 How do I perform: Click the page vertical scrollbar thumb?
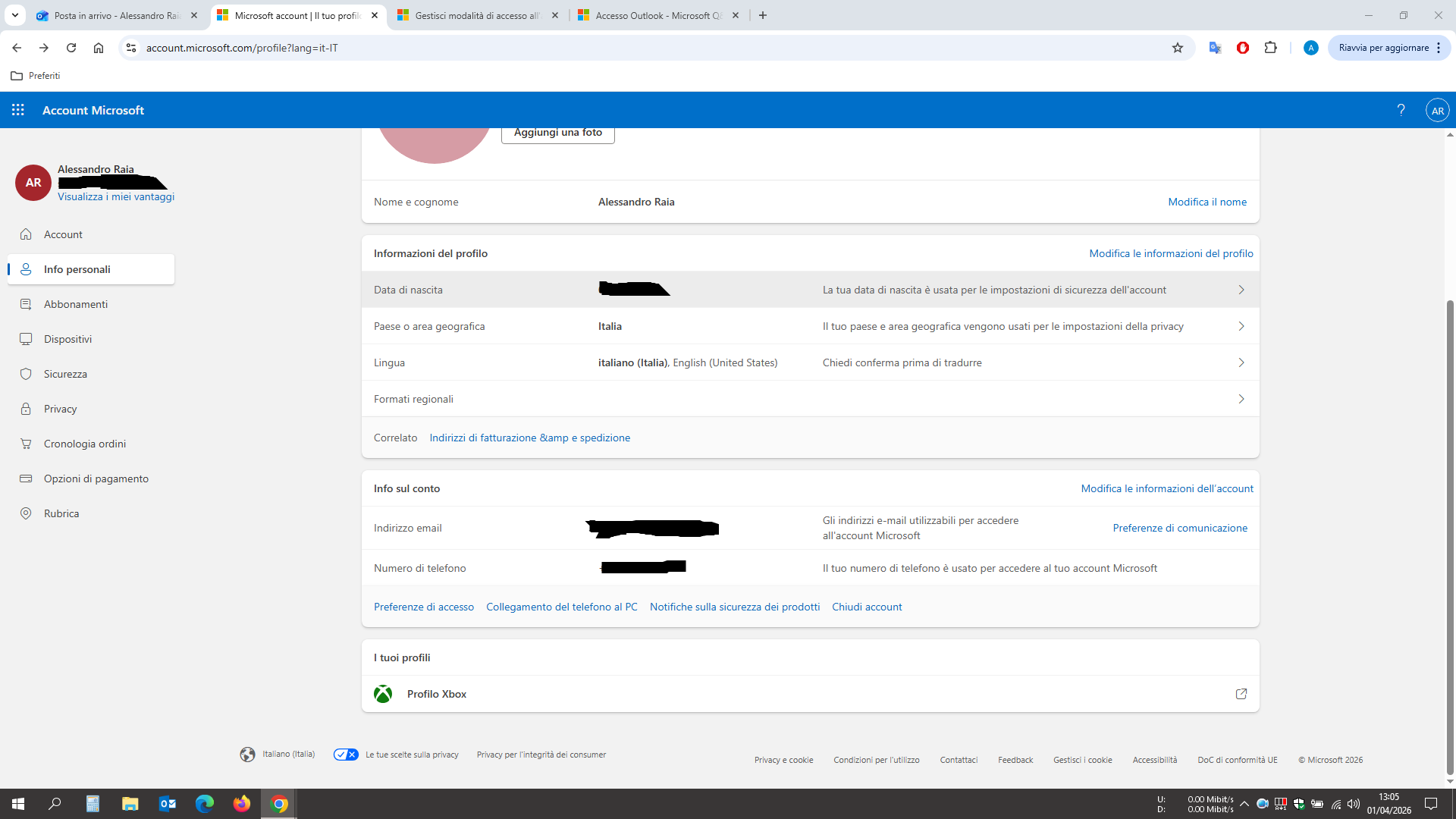click(1450, 538)
